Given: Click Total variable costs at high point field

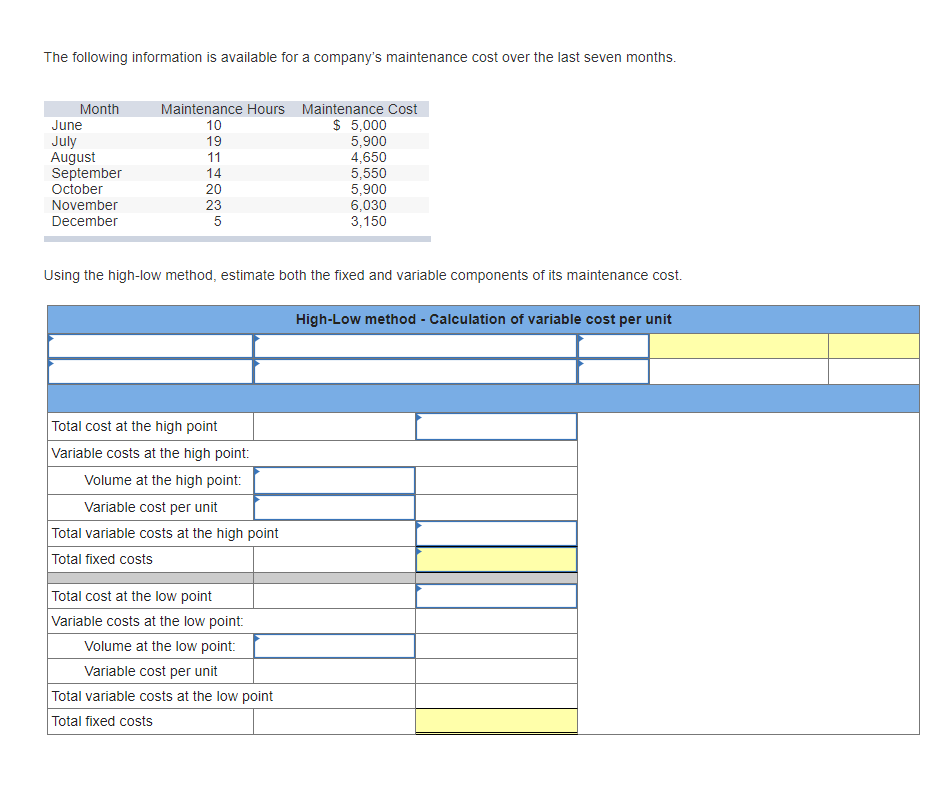Looking at the screenshot, I should tap(496, 533).
